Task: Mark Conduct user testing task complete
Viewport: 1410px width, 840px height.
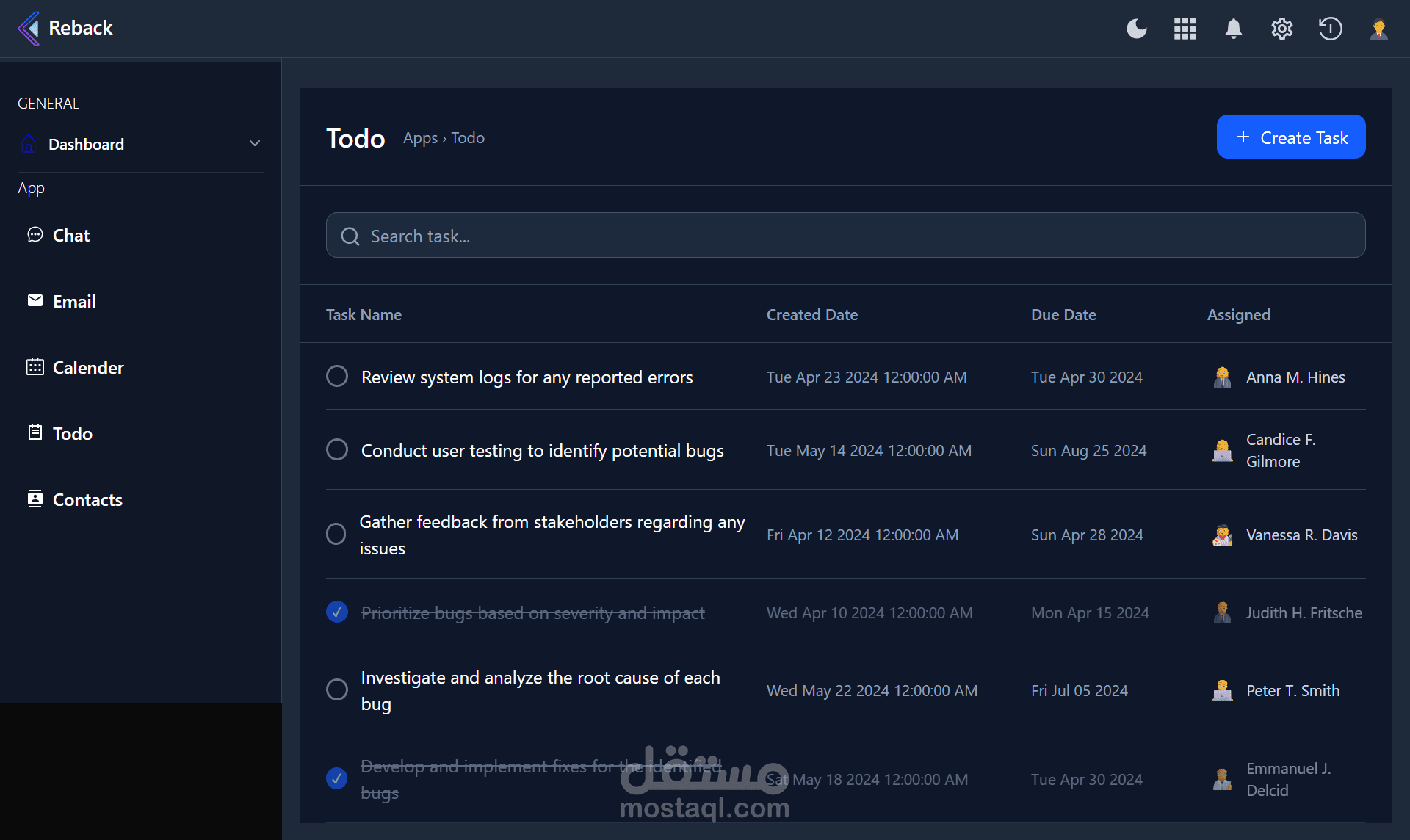Action: [x=337, y=449]
